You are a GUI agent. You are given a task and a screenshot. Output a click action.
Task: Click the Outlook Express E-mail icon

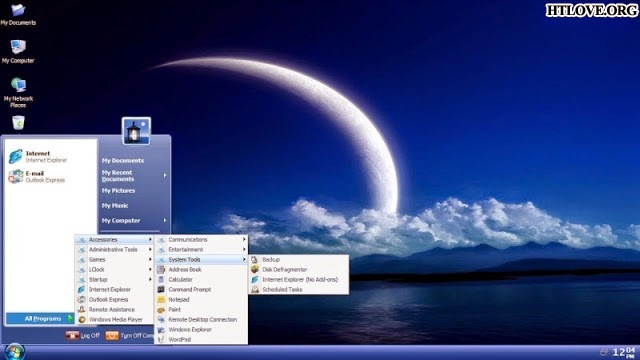(x=16, y=176)
